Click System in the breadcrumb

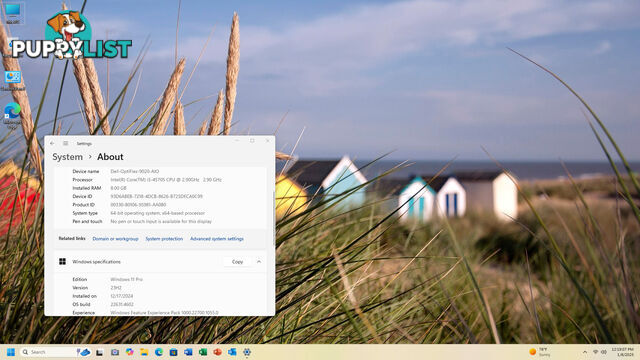tap(67, 157)
